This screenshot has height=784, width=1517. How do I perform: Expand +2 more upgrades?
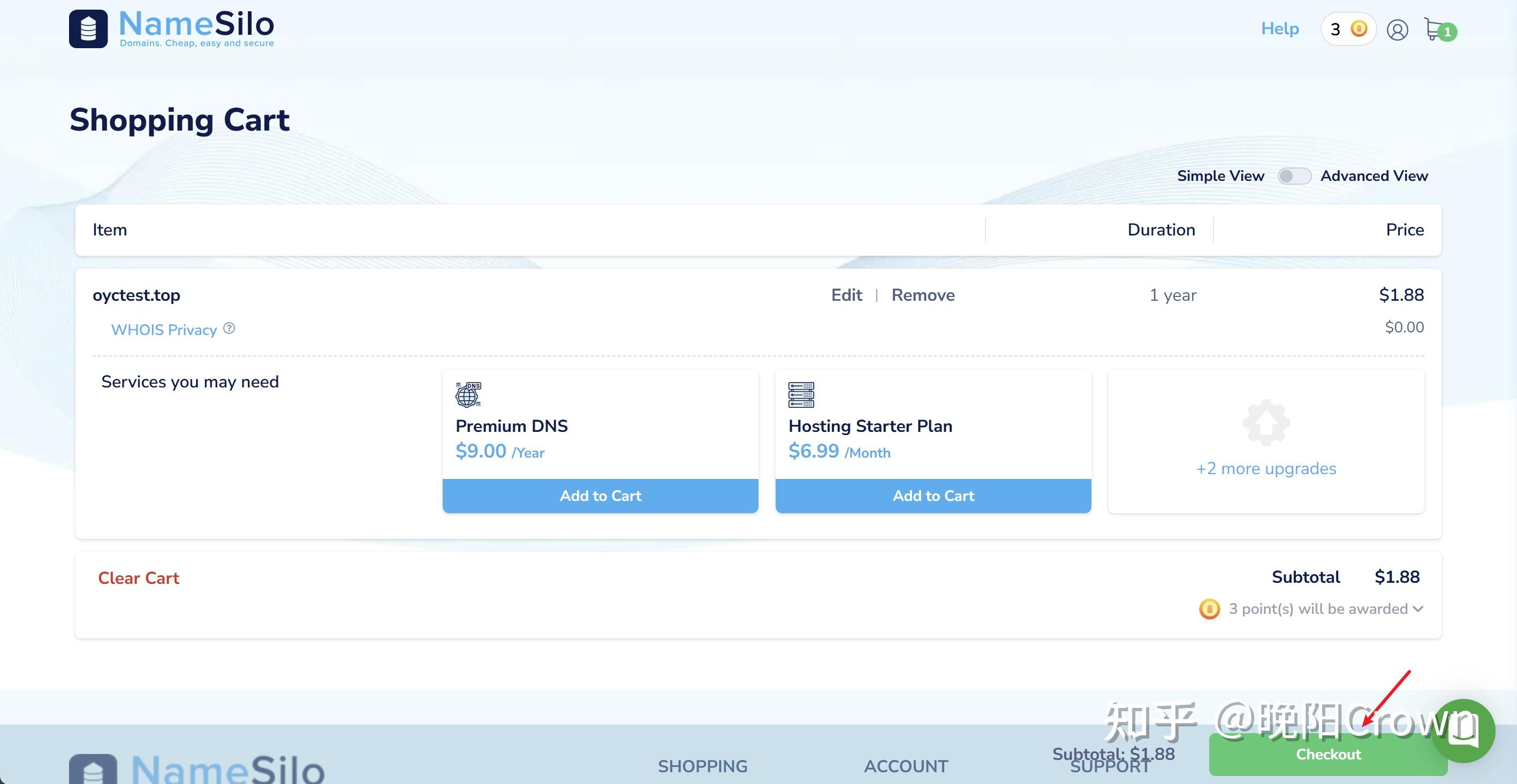tap(1266, 468)
